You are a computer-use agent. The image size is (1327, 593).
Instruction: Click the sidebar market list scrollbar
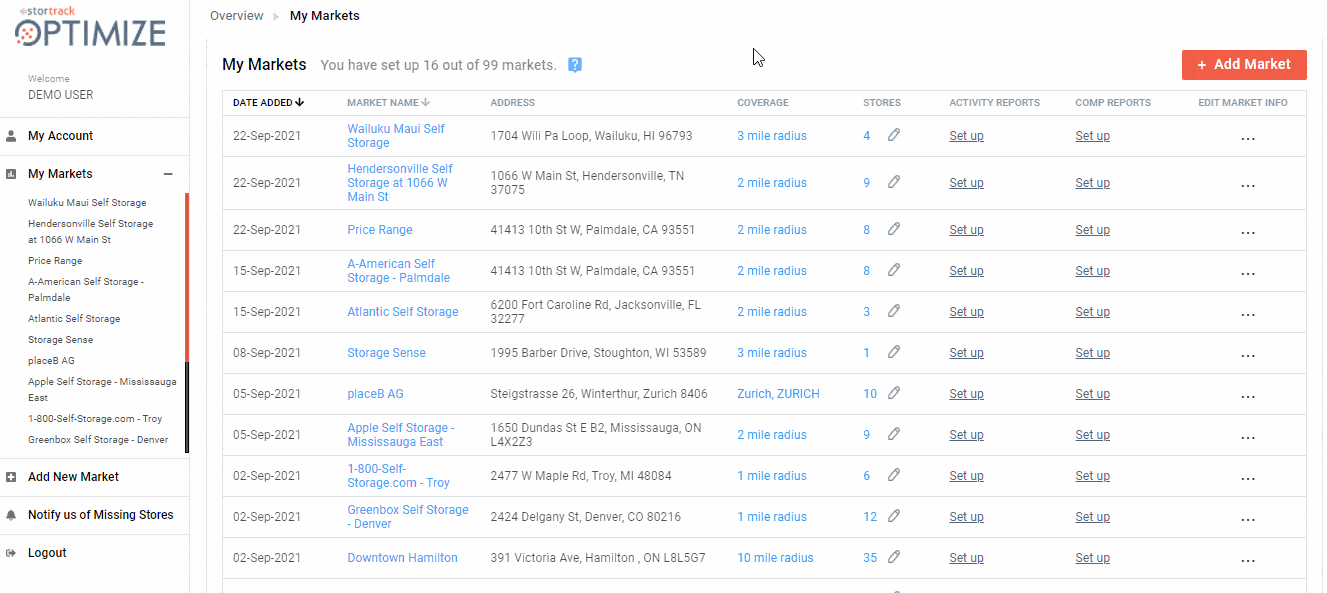(x=187, y=323)
